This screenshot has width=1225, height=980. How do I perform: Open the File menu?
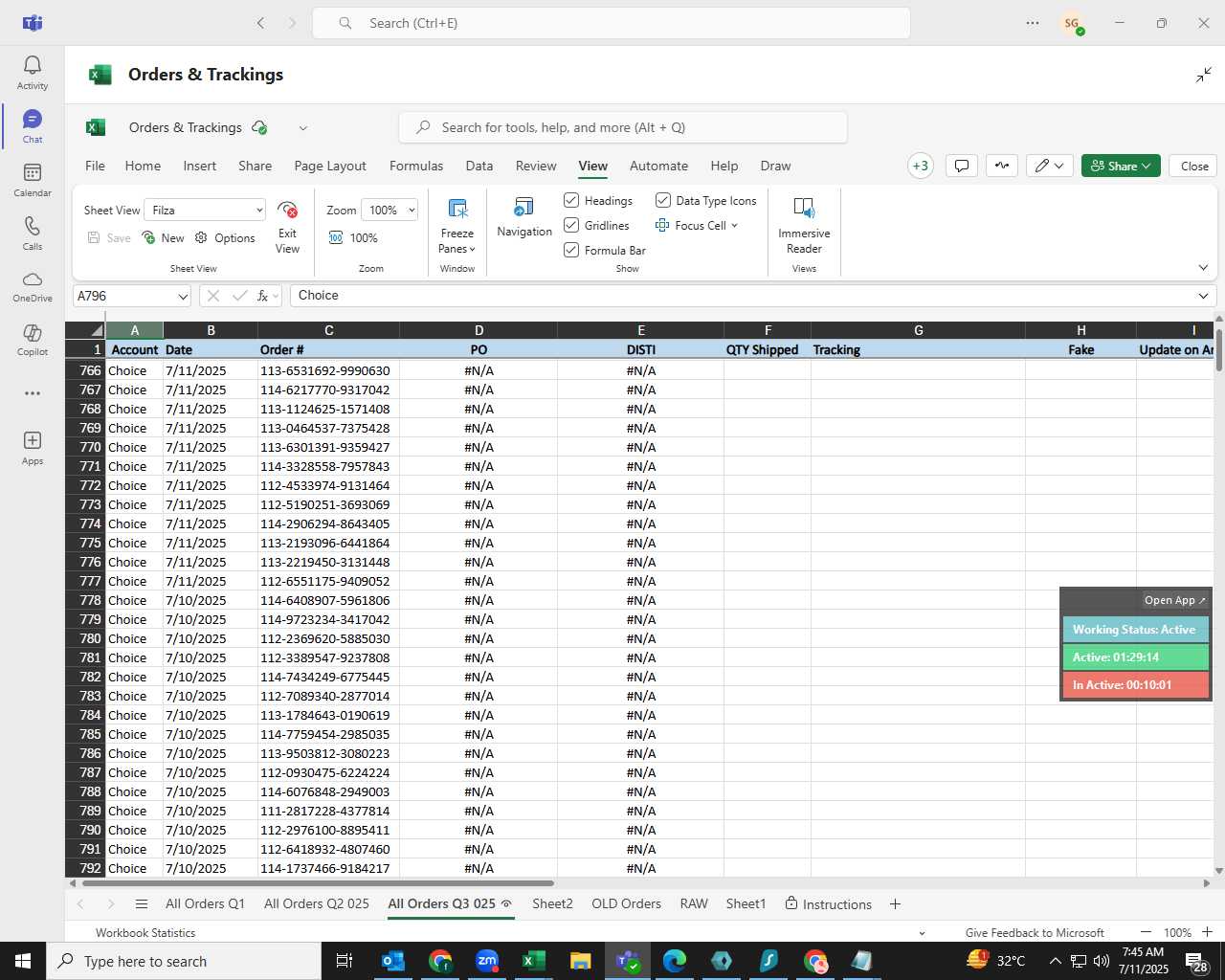[95, 166]
